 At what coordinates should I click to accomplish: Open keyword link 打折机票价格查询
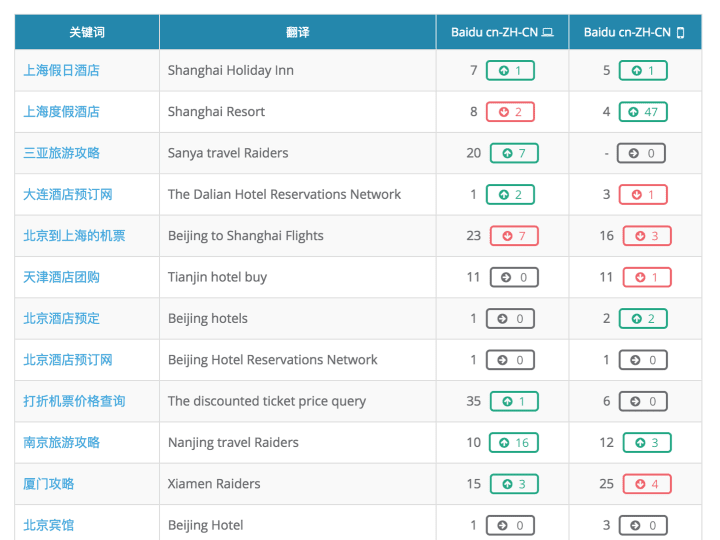pos(74,401)
